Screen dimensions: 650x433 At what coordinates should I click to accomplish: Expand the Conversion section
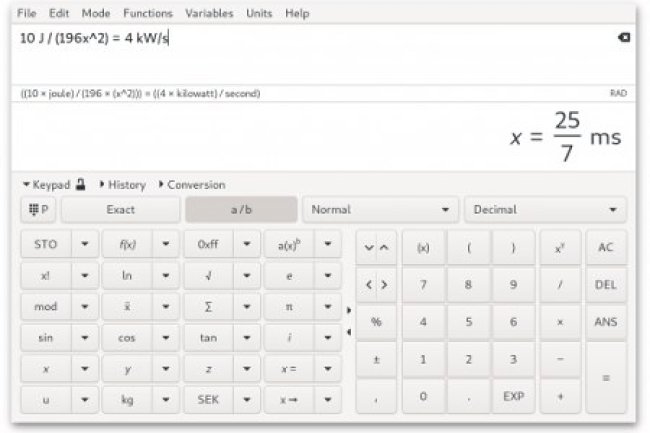pos(191,185)
